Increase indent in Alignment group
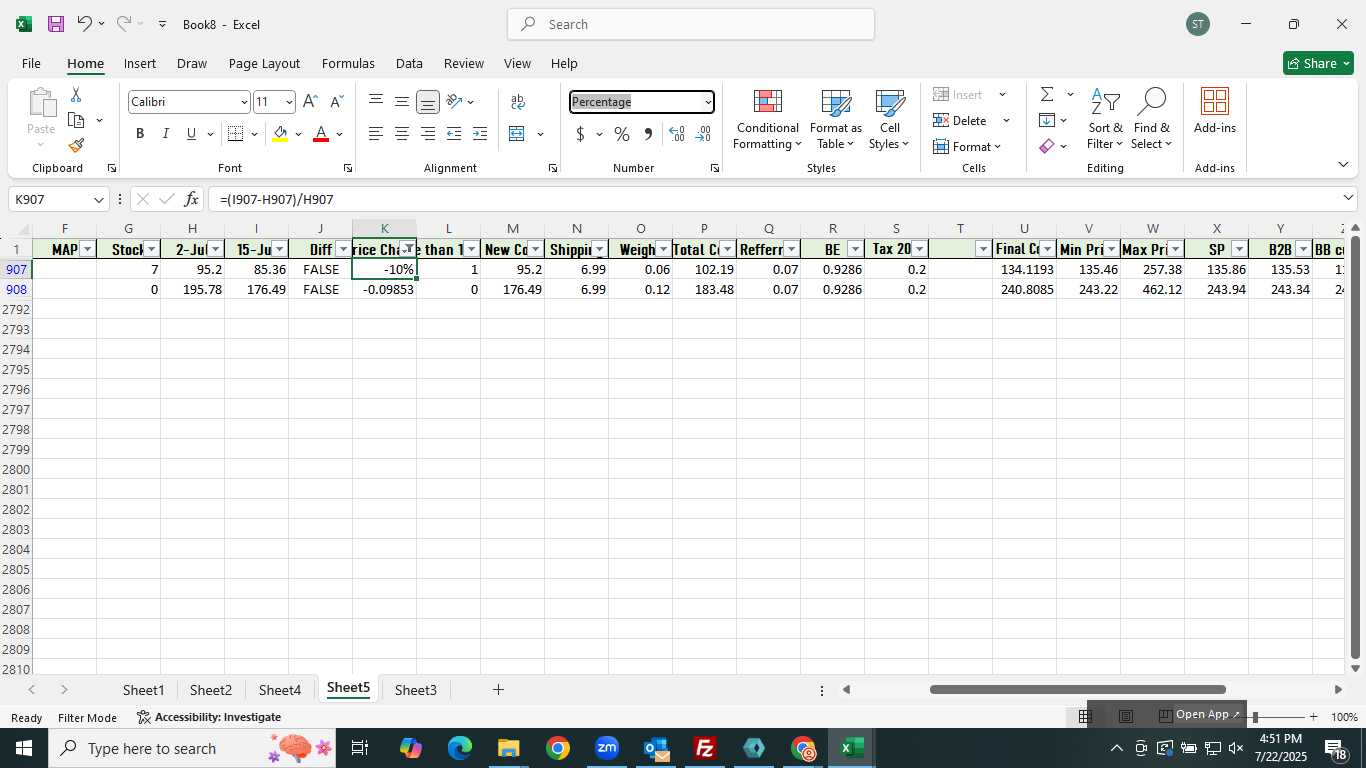 (x=480, y=134)
